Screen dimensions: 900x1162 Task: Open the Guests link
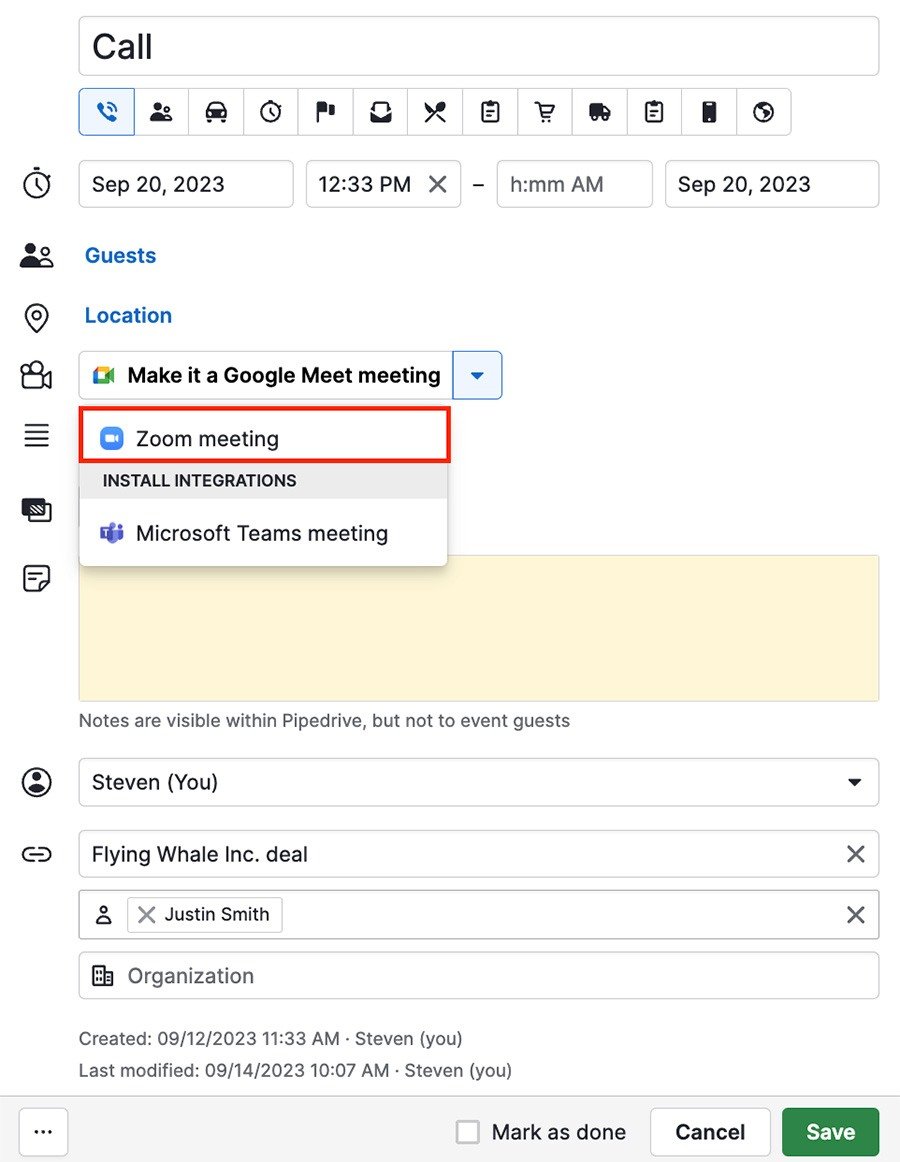(120, 255)
